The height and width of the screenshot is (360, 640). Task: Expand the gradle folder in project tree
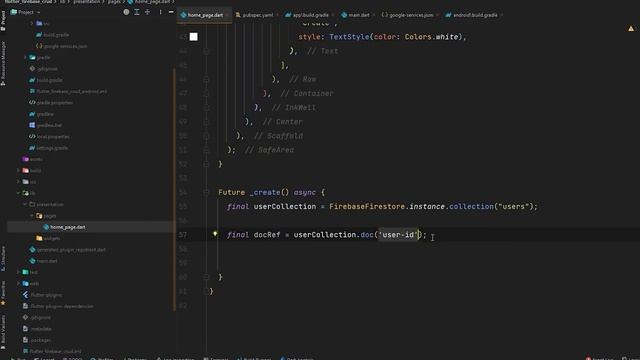pyautogui.click(x=25, y=58)
